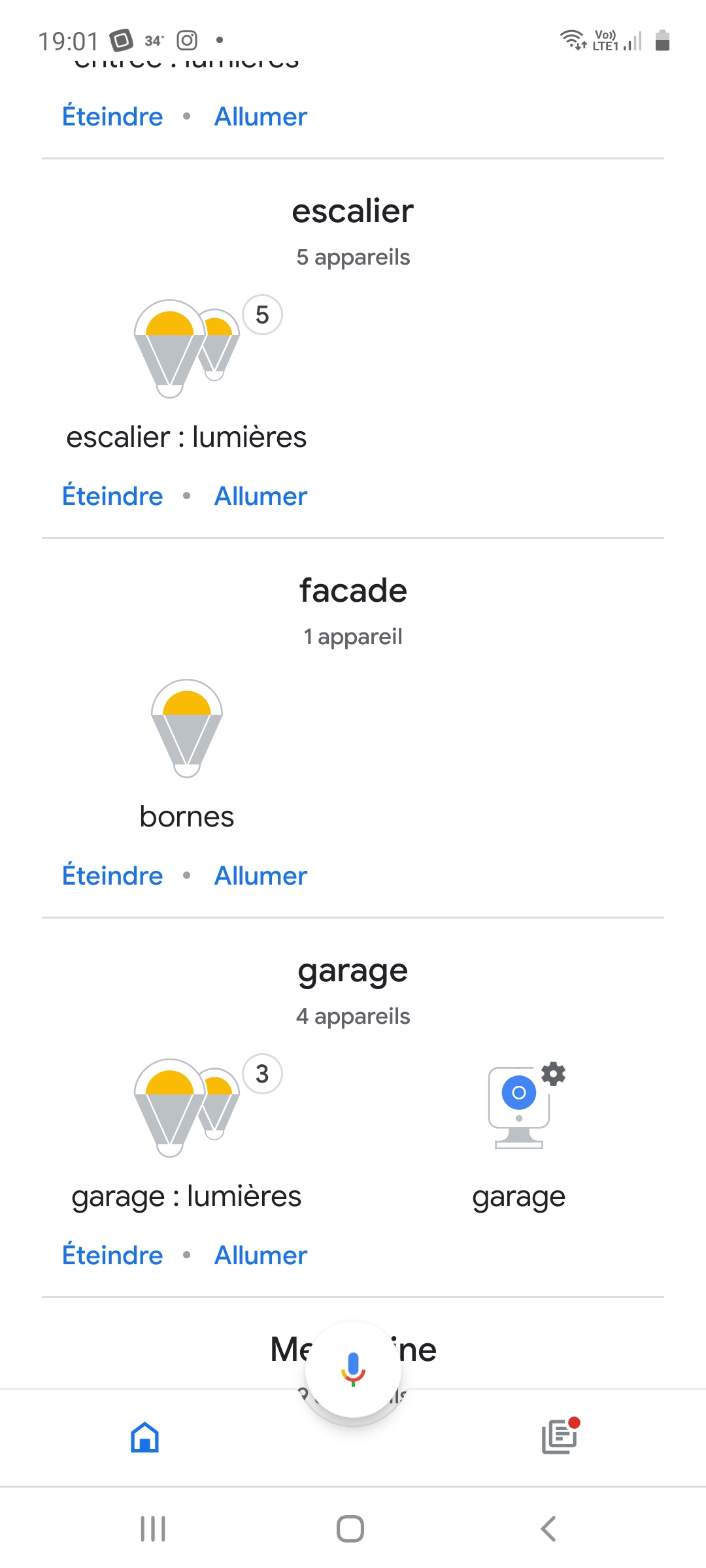Turn off escalier lights with Éteindre

coord(112,497)
